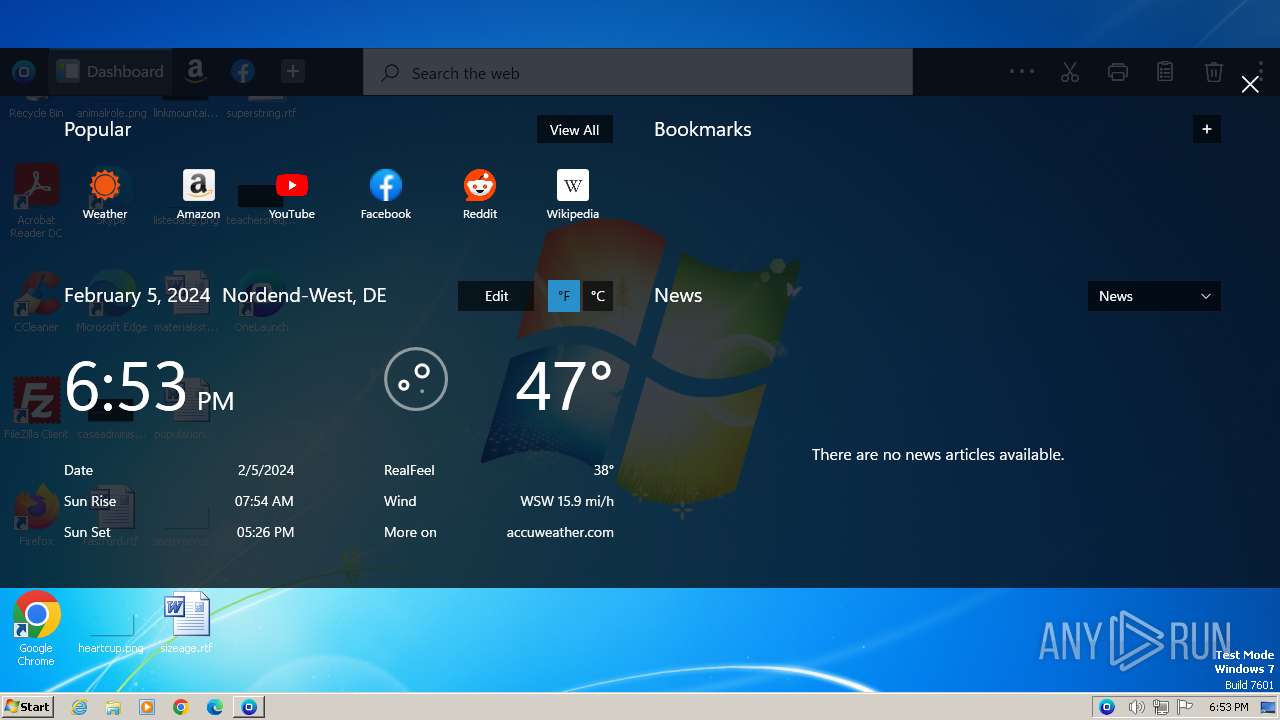Screen dimensions: 1280x720
Task: Click the weather condition icon
Action: 416,379
